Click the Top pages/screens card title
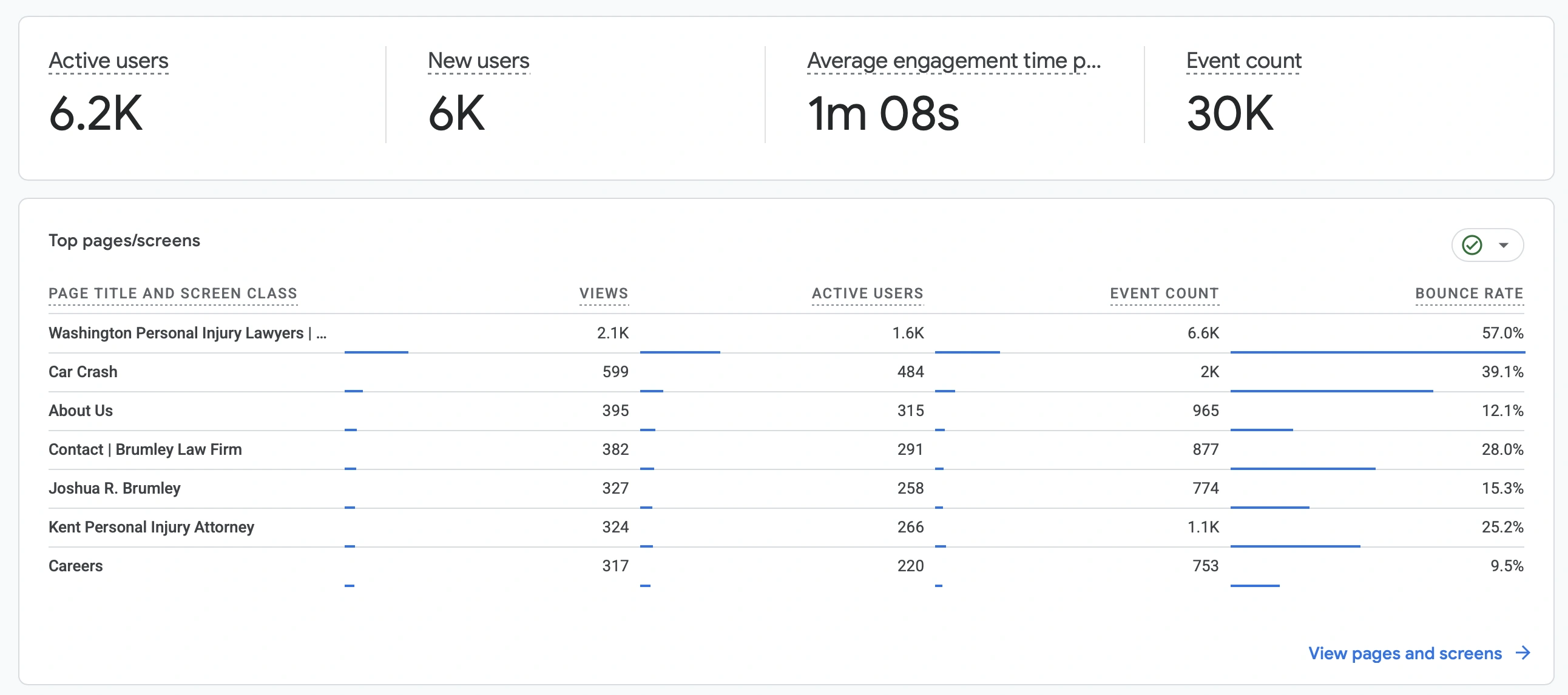The width and height of the screenshot is (1568, 695). [124, 240]
